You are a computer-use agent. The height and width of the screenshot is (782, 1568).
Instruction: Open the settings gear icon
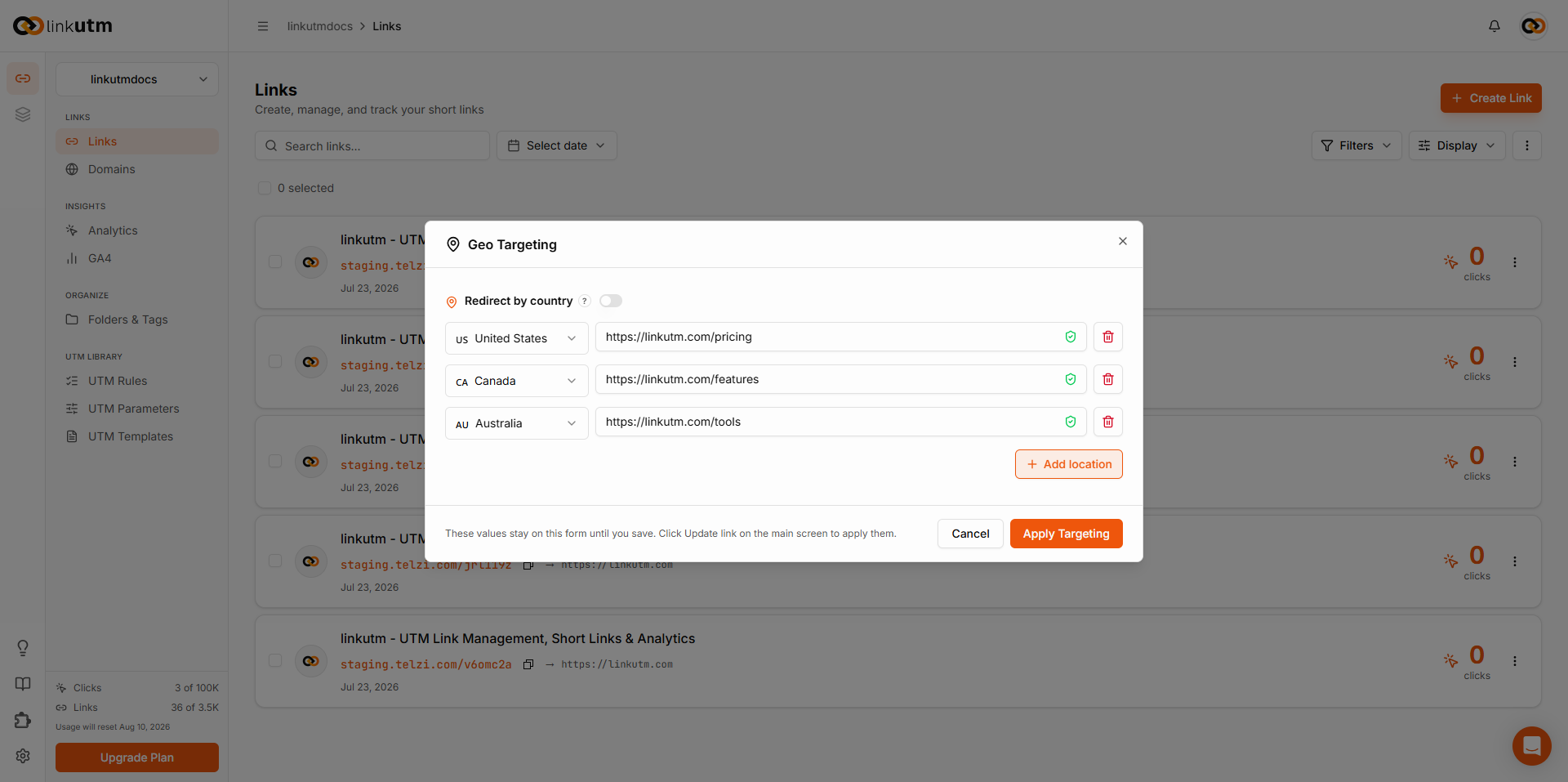(x=23, y=756)
